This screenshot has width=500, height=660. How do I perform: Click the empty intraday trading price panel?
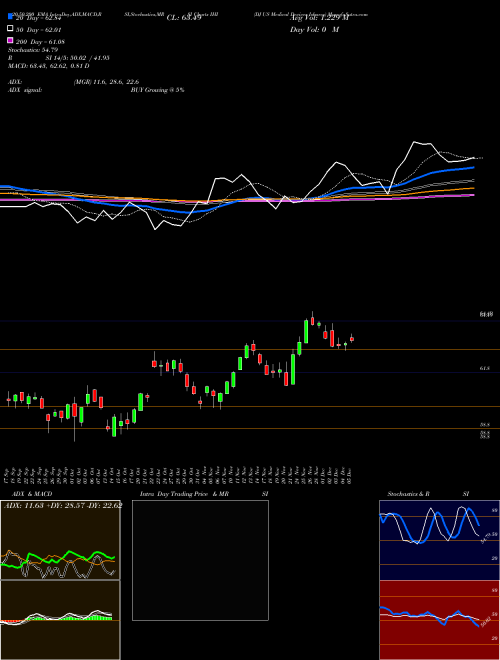coord(200,560)
